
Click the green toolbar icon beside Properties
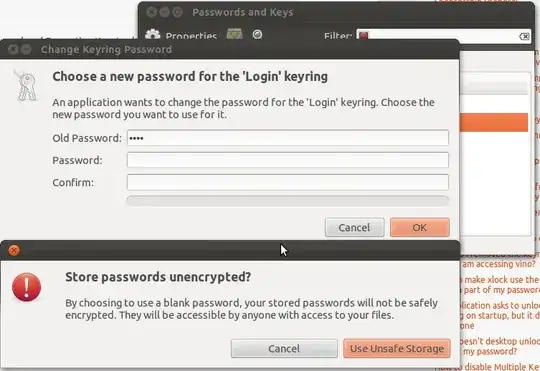click(x=234, y=34)
